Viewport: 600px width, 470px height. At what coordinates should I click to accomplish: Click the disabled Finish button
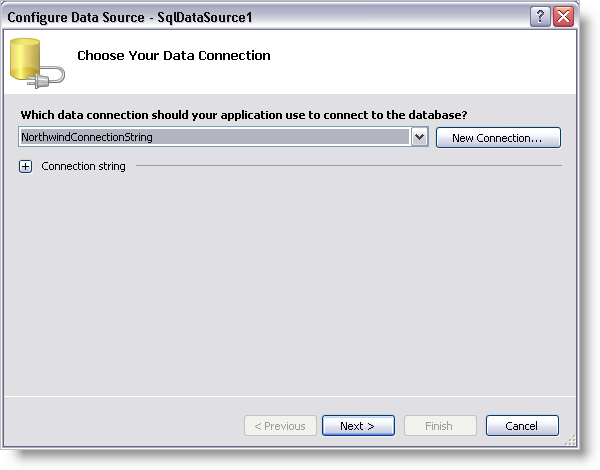pos(439,426)
